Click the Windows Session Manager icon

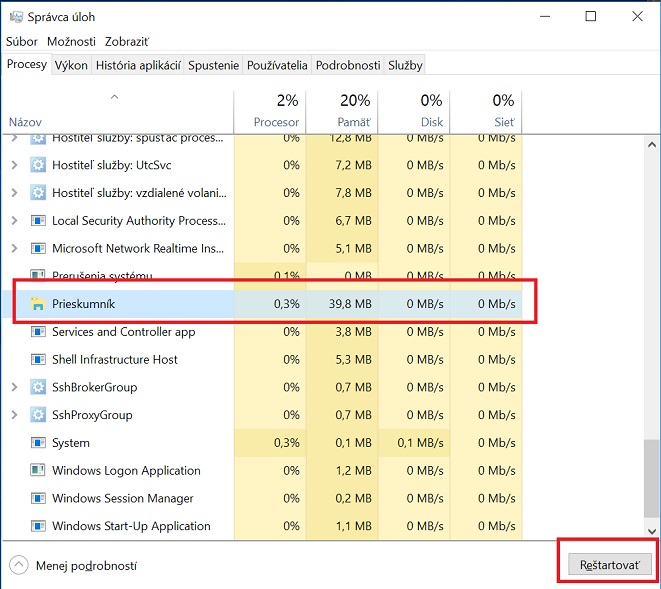pos(38,498)
